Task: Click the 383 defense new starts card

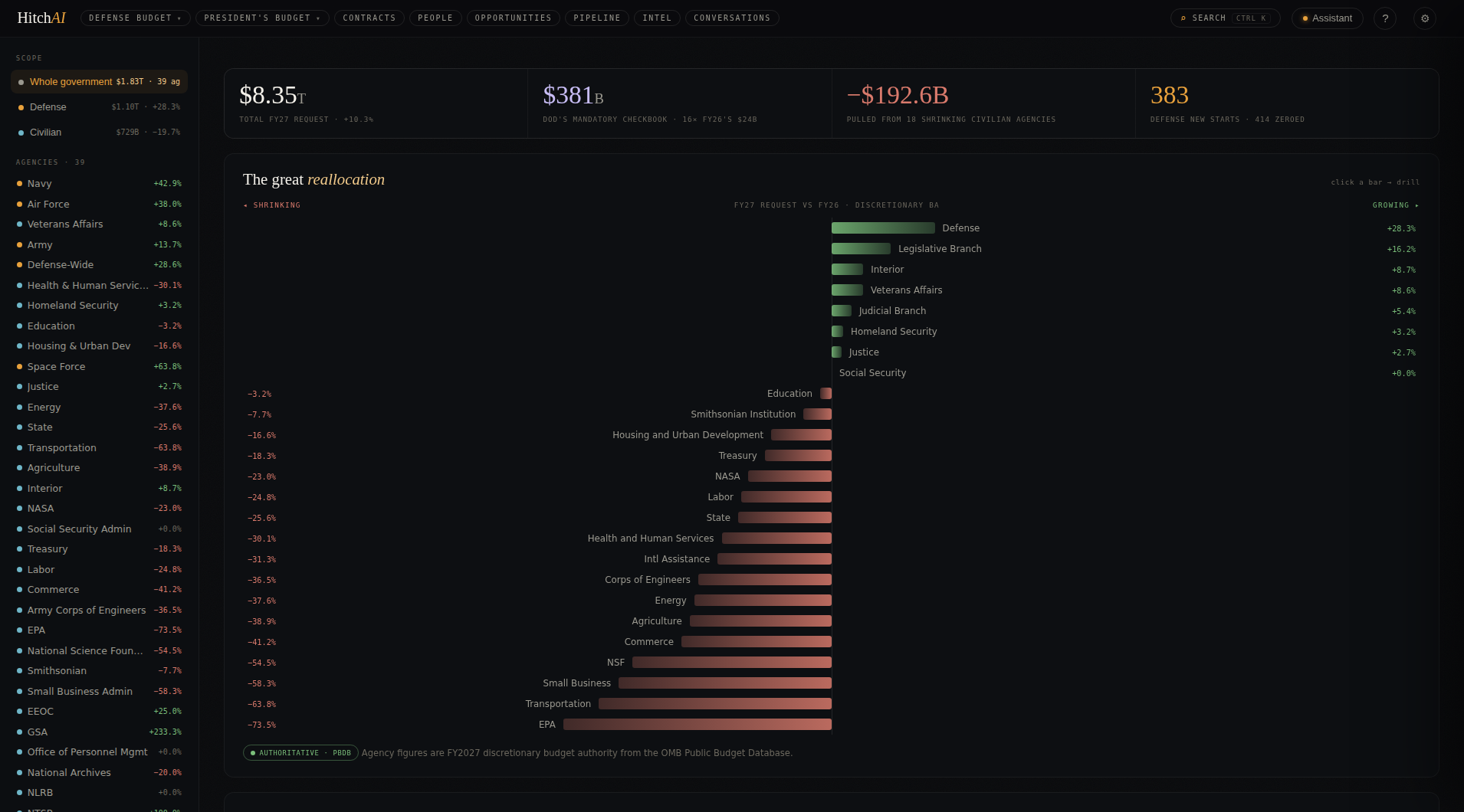Action: pos(1287,103)
